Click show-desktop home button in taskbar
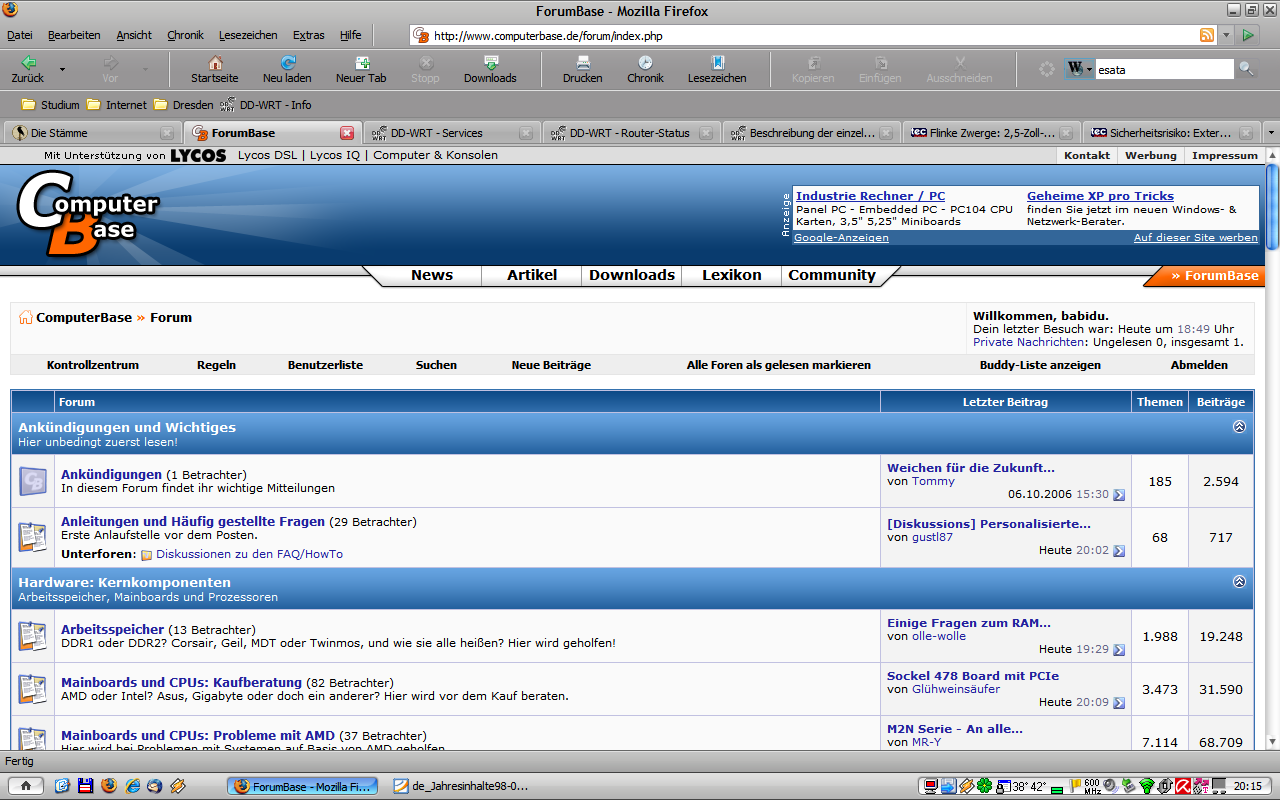 pyautogui.click(x=26, y=786)
